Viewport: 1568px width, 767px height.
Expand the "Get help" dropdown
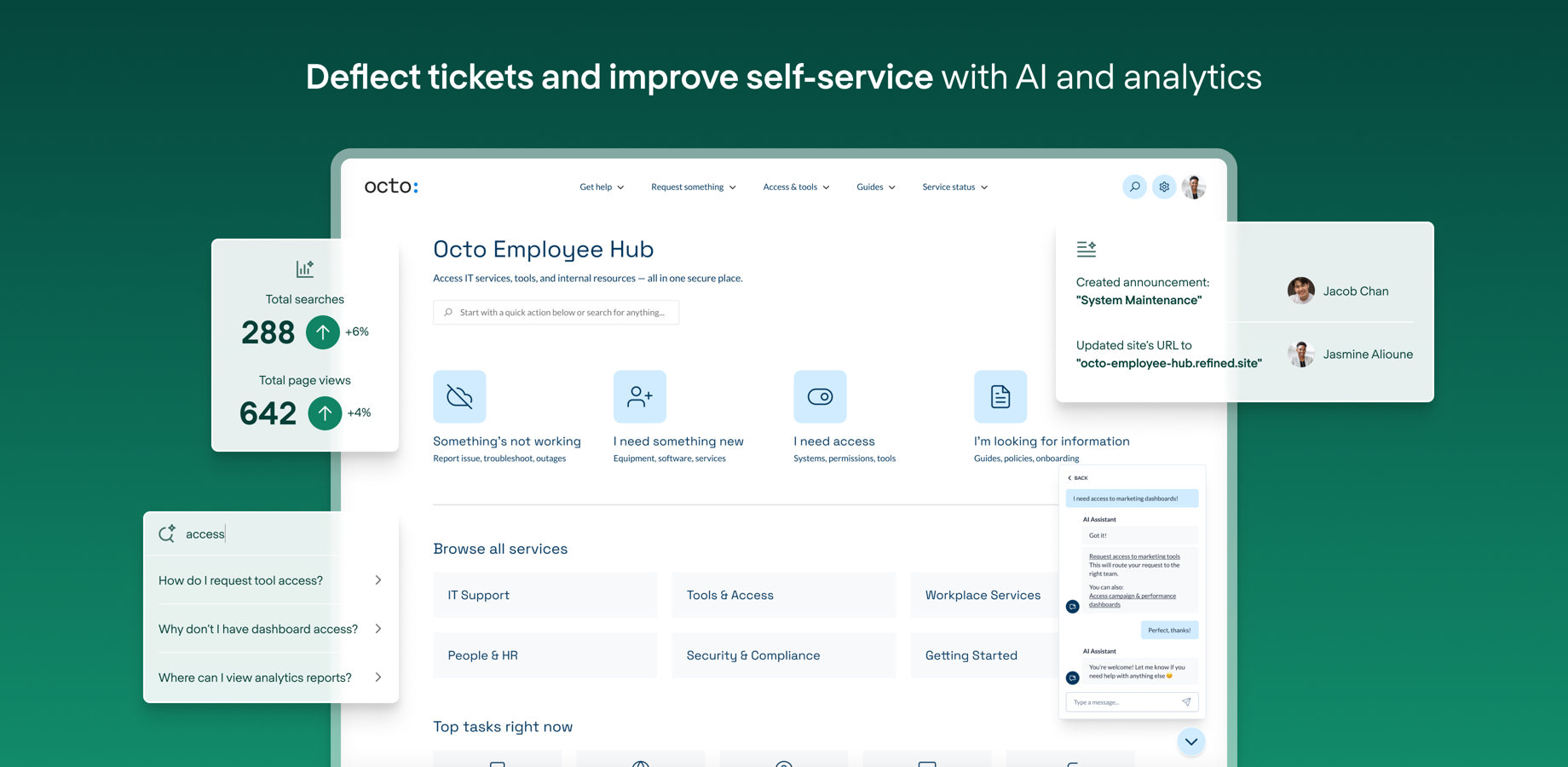tap(601, 187)
